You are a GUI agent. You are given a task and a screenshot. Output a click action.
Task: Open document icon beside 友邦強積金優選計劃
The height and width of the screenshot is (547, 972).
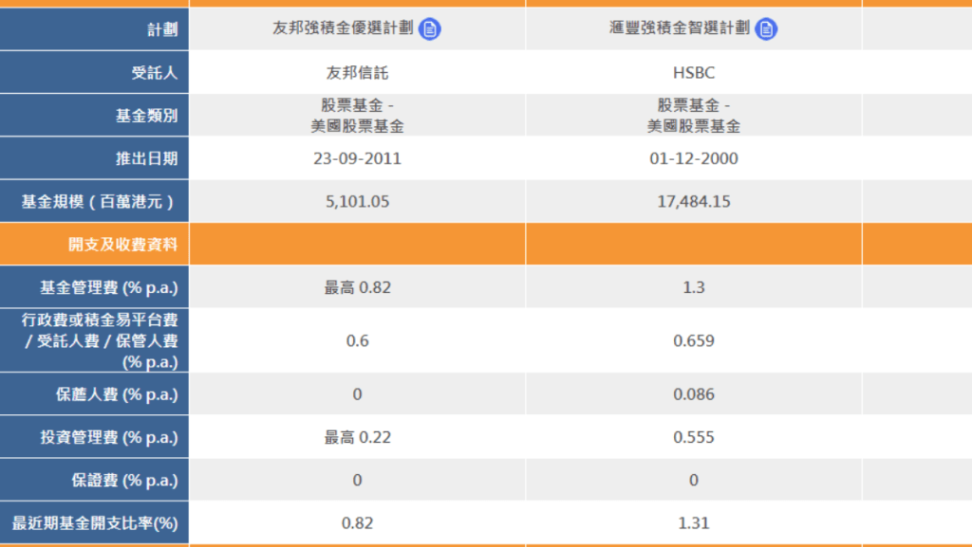(430, 29)
